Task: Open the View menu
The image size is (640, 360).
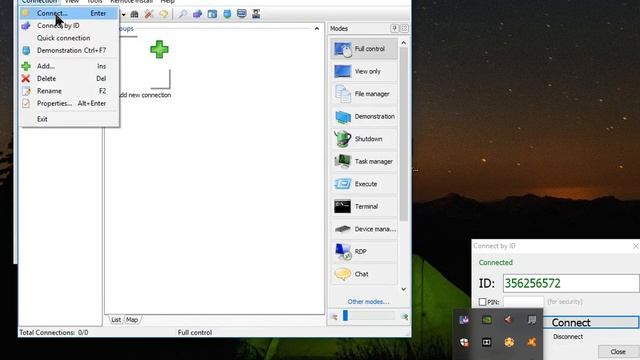Action: 72,2
